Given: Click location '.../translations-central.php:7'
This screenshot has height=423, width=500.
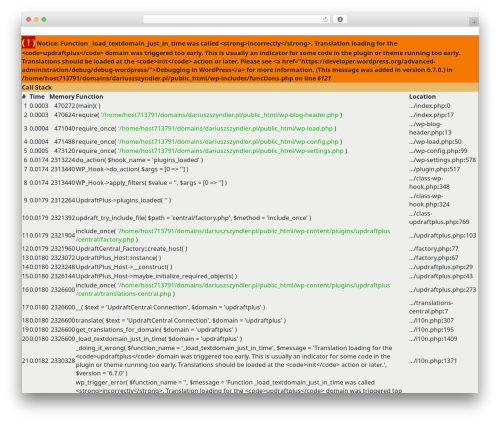Looking at the screenshot, I should 431,307.
